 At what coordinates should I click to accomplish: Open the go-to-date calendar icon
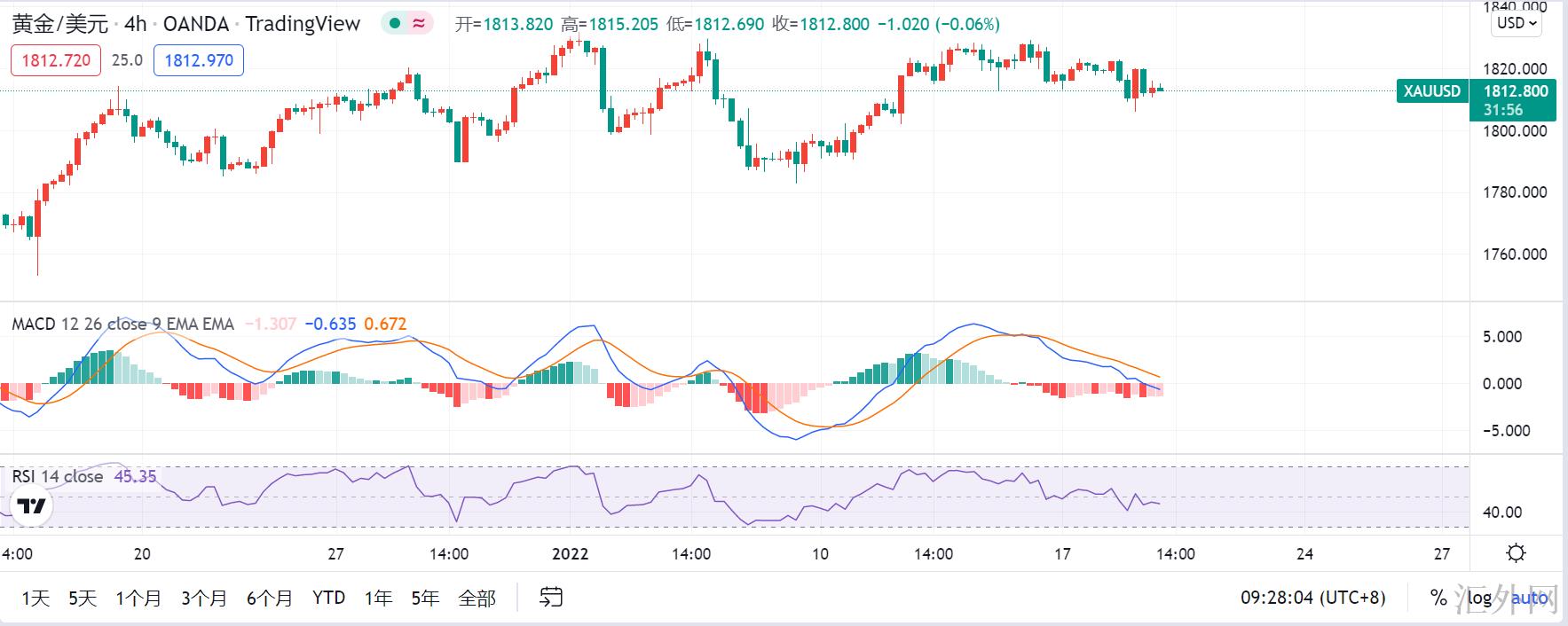click(551, 598)
